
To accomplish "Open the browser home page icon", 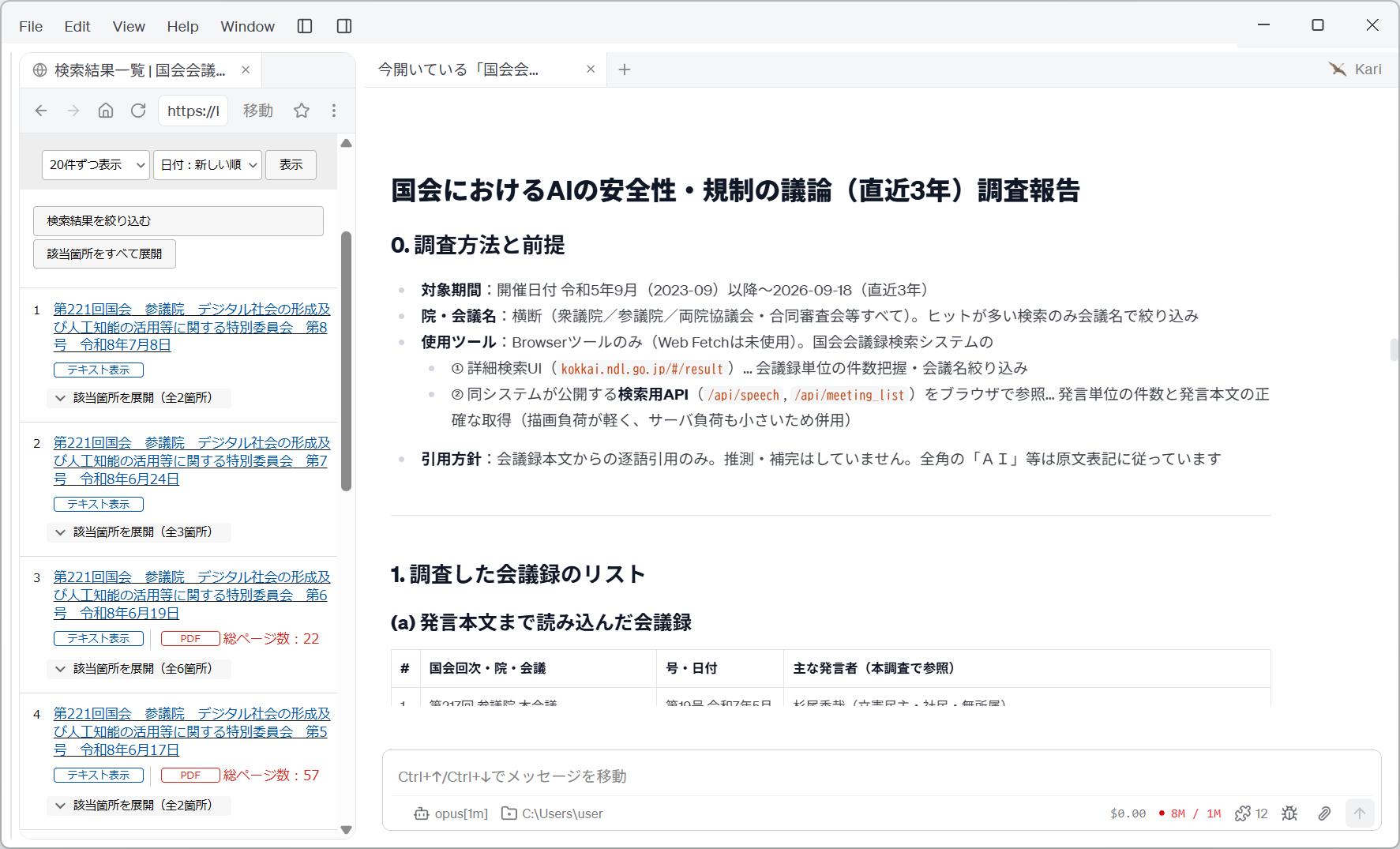I will 106,111.
